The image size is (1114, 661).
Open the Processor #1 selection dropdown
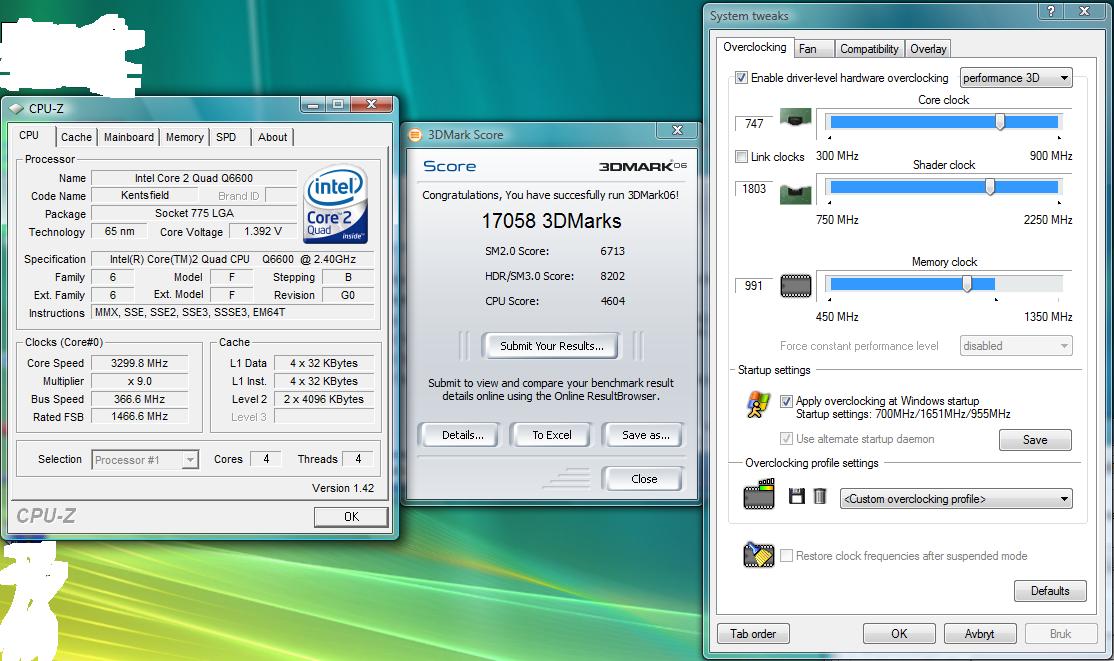point(145,460)
